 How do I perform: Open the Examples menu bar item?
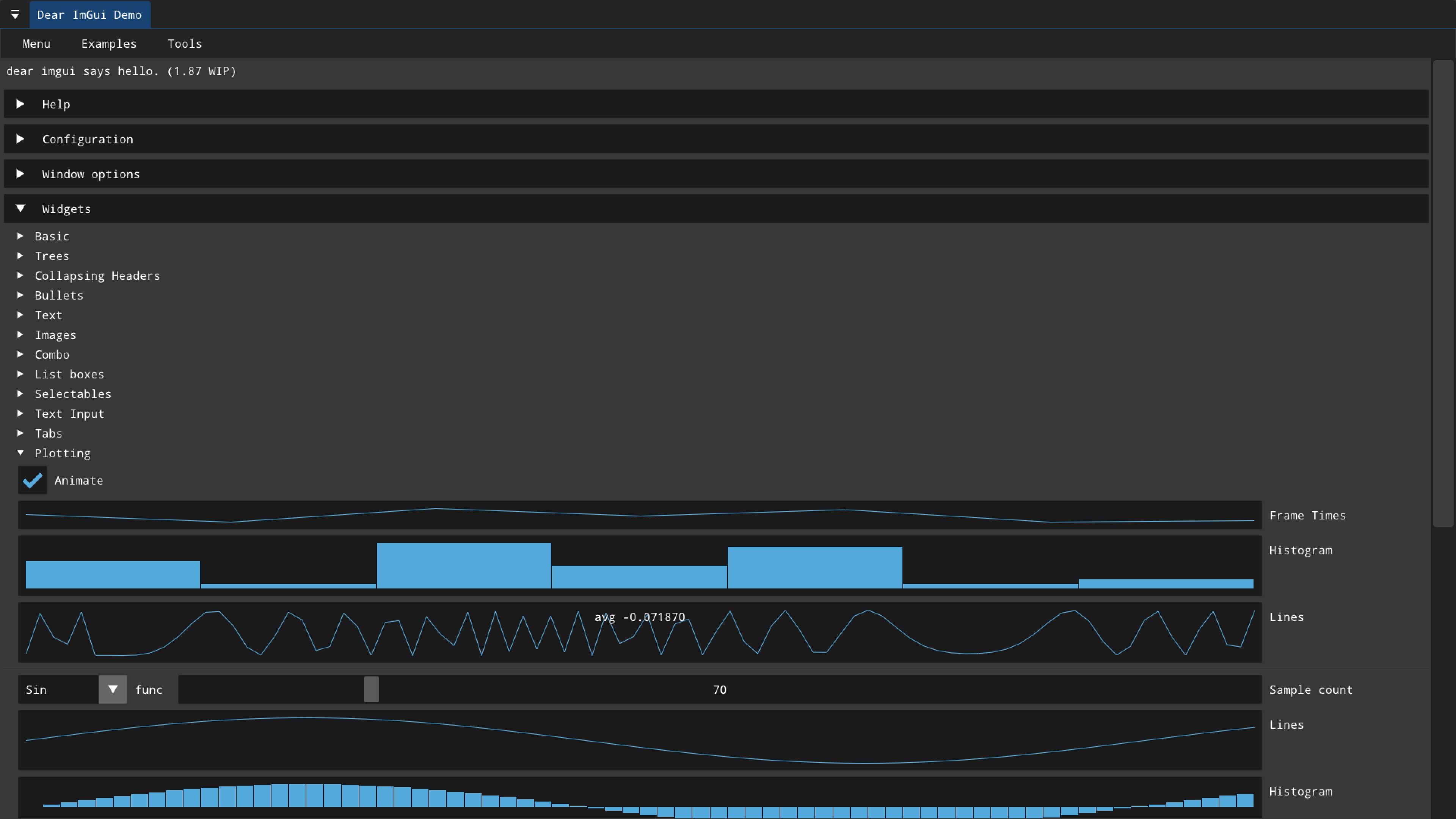click(109, 43)
